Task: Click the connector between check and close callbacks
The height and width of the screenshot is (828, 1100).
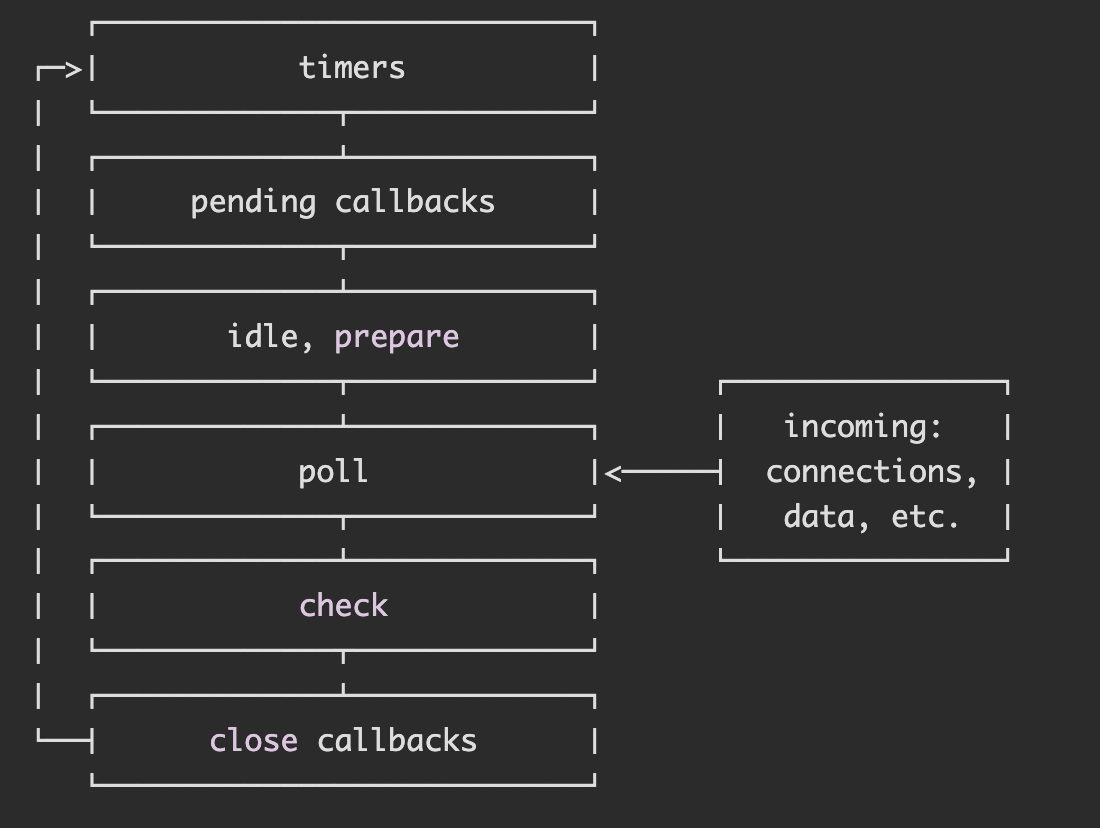Action: [344, 672]
